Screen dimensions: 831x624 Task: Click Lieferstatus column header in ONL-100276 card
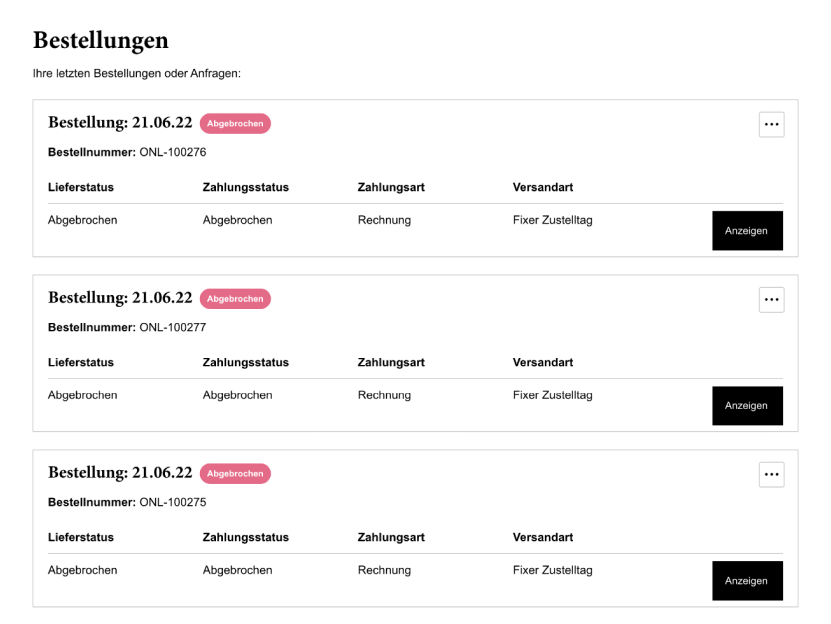(81, 187)
